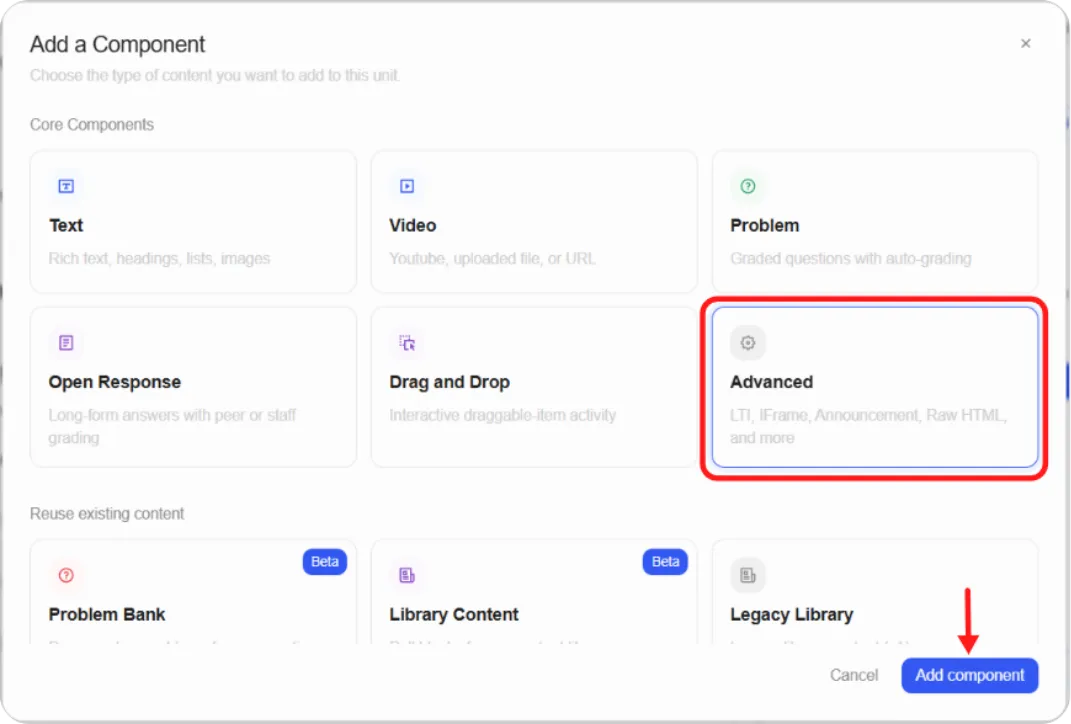
Task: Click the Add component button
Action: click(969, 675)
